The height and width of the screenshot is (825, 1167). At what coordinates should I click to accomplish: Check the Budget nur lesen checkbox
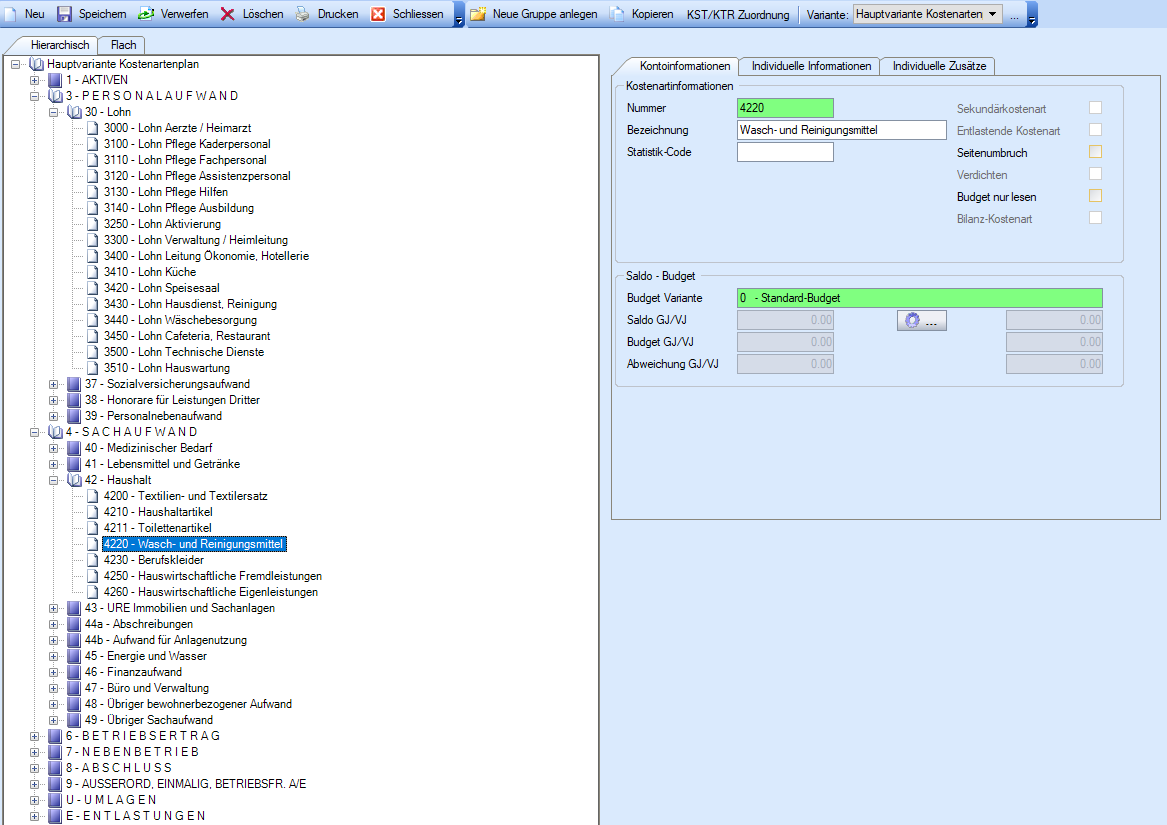(1096, 196)
